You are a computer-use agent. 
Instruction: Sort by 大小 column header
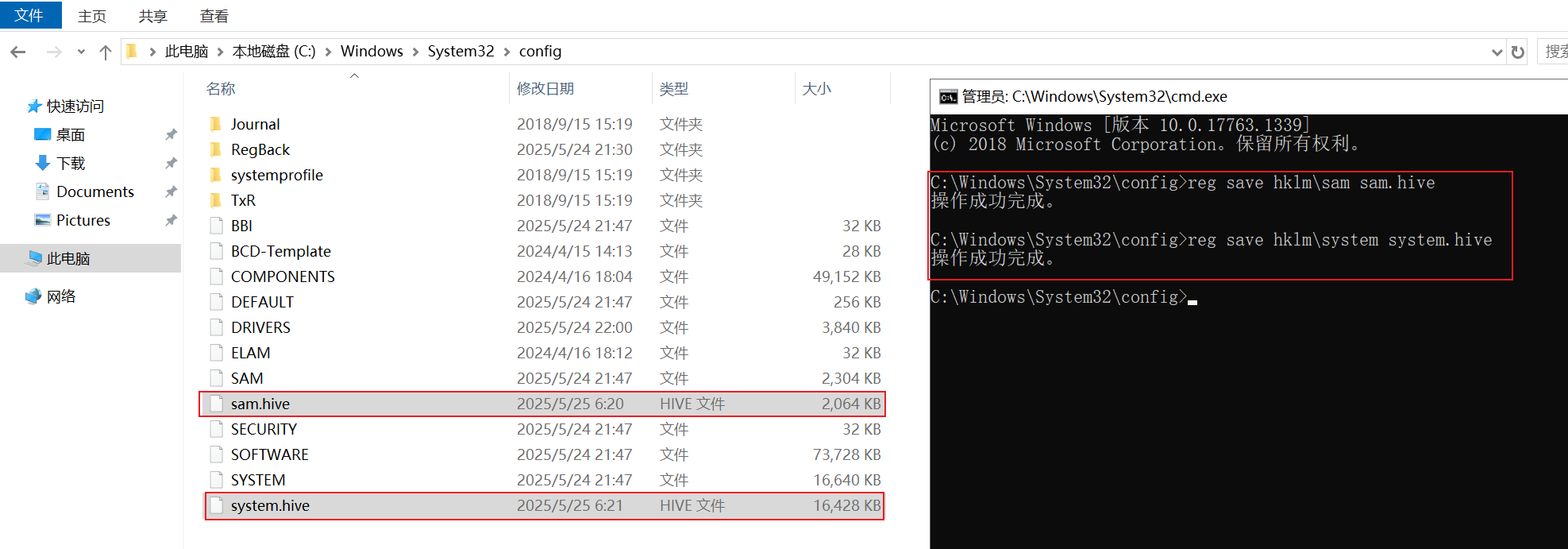click(x=816, y=89)
